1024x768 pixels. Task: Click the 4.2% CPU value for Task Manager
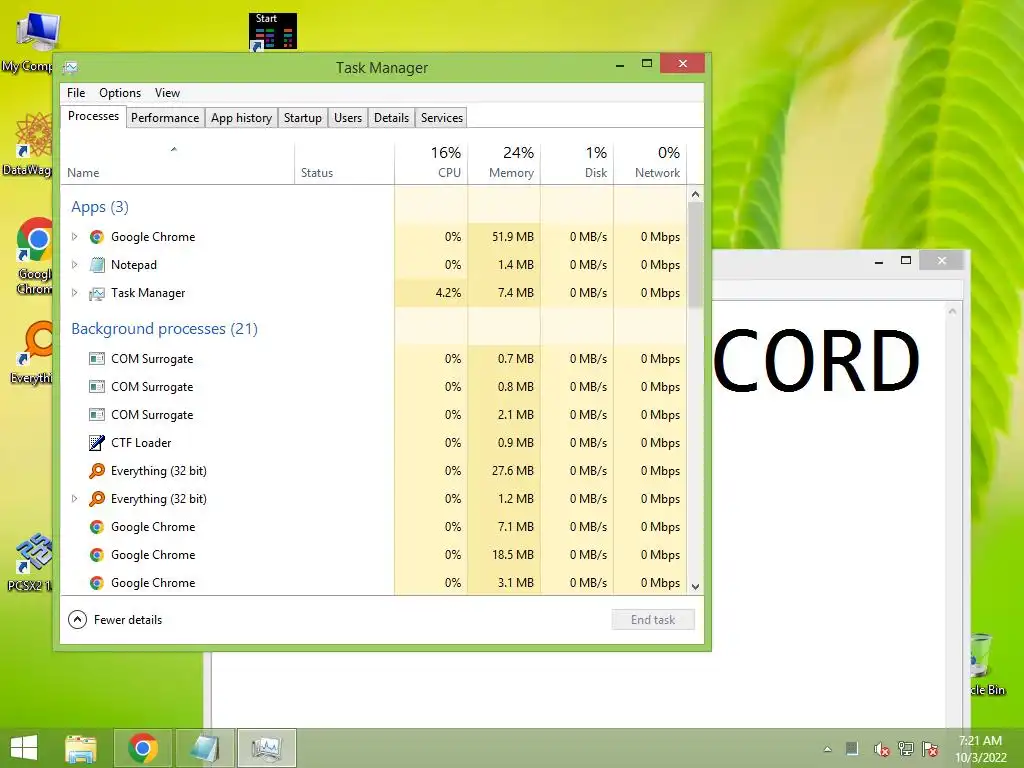click(448, 293)
